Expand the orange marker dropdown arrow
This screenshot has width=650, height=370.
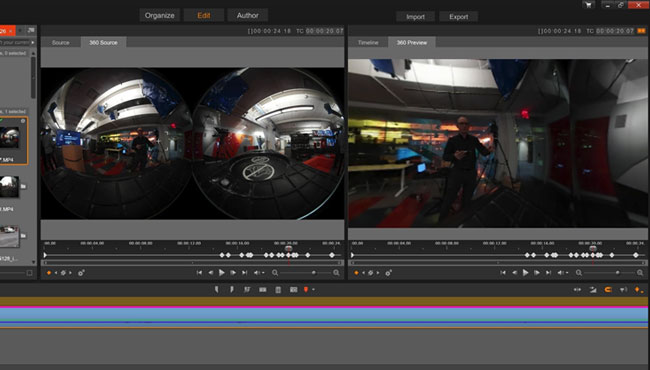pyautogui.click(x=313, y=290)
